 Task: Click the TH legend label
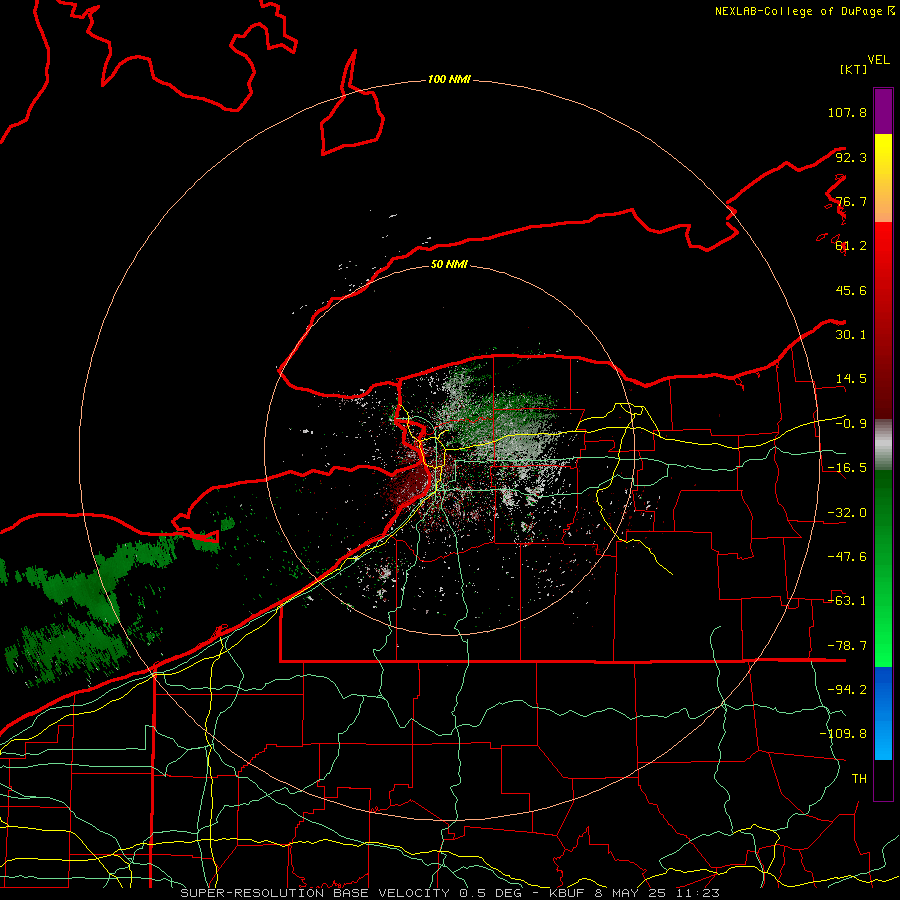point(859,779)
